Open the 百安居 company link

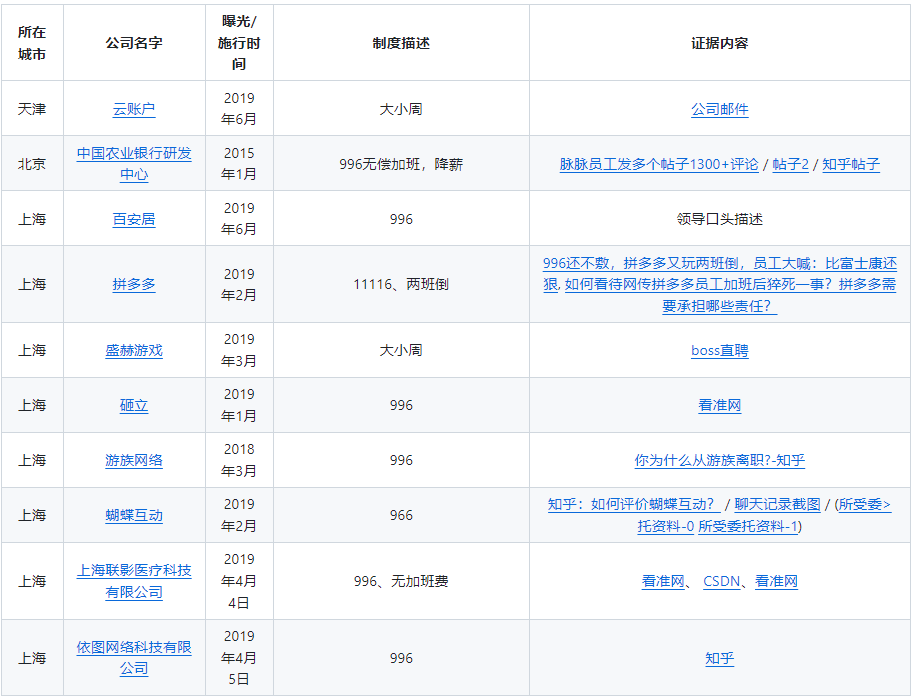click(134, 219)
